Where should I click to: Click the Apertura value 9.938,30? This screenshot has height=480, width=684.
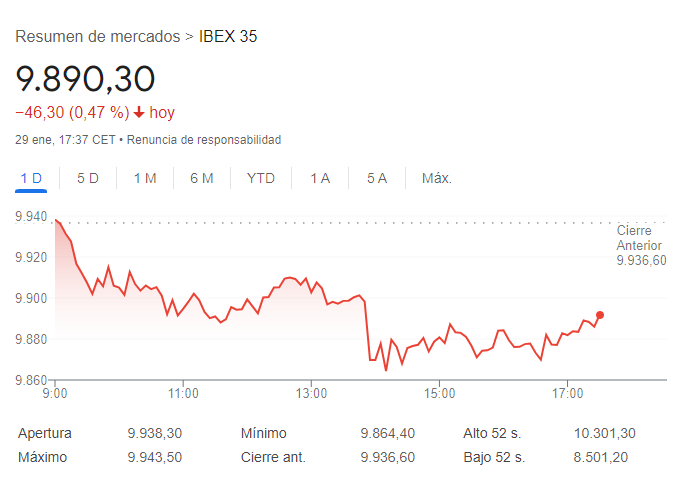click(155, 433)
